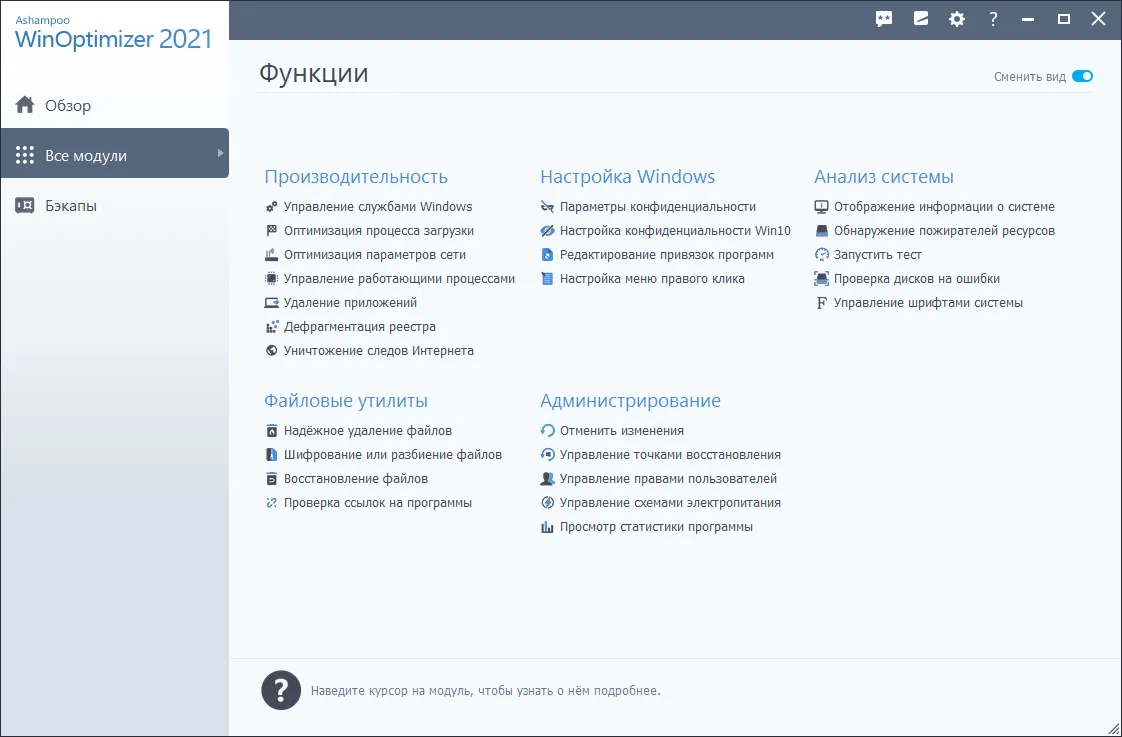Open Управление службами Windows
The width and height of the screenshot is (1122, 737).
[x=378, y=207]
